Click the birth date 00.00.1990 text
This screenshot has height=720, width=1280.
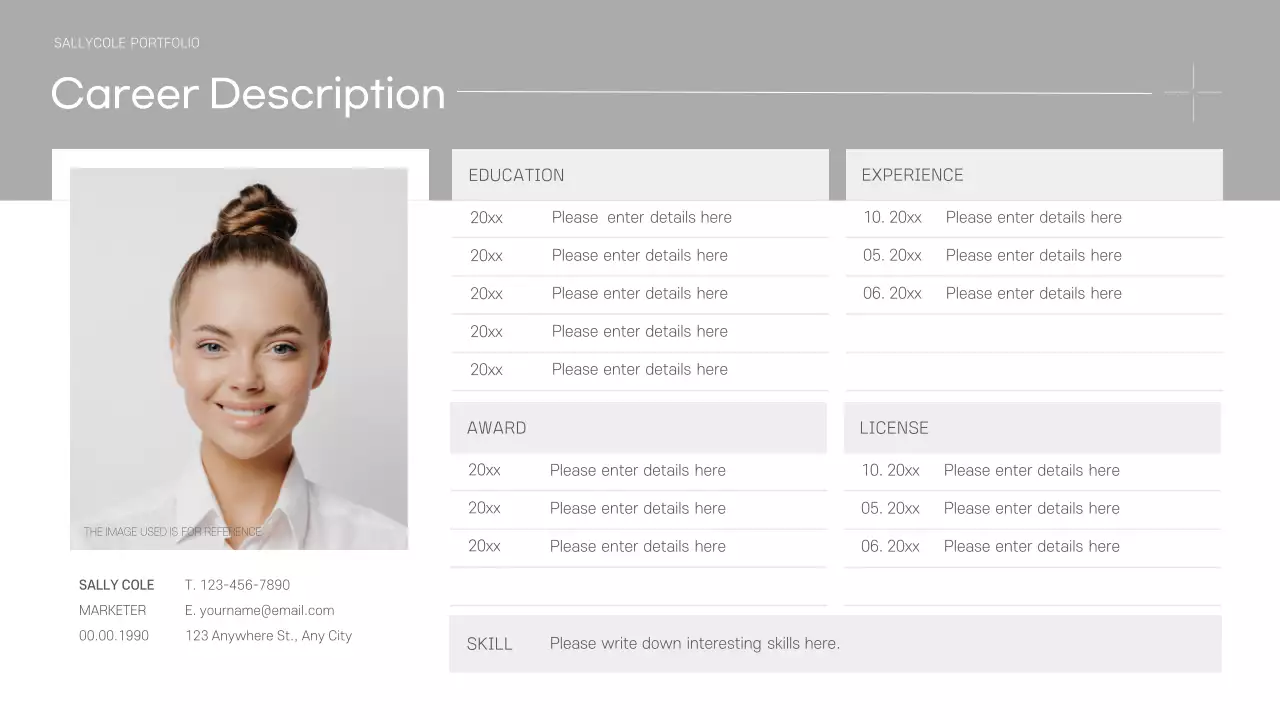pyautogui.click(x=114, y=635)
